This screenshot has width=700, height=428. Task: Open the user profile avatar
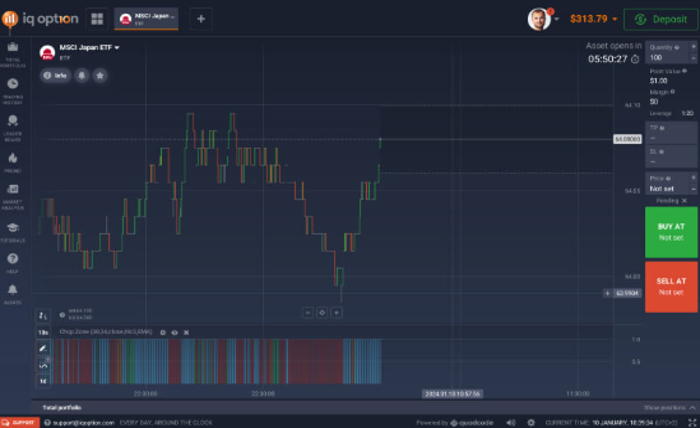539,19
